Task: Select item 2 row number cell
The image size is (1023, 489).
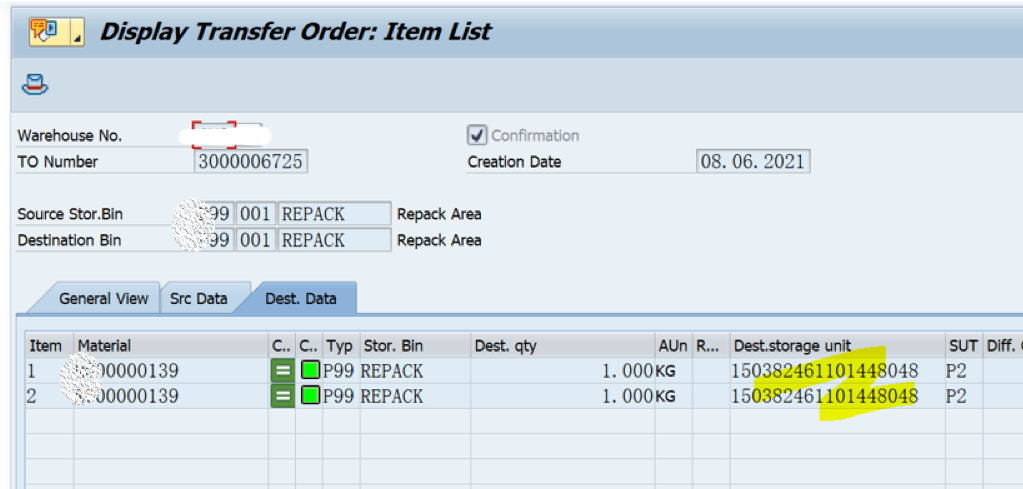Action: pyautogui.click(x=49, y=396)
